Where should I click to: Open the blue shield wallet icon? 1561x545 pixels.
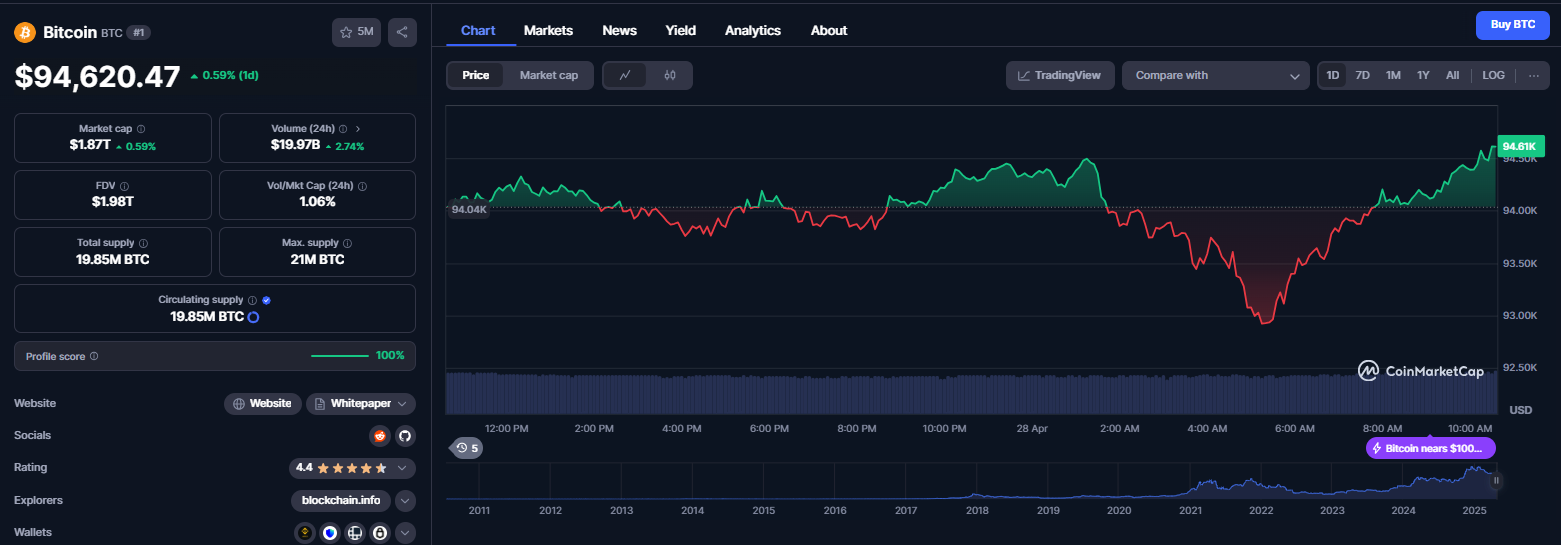coord(330,533)
